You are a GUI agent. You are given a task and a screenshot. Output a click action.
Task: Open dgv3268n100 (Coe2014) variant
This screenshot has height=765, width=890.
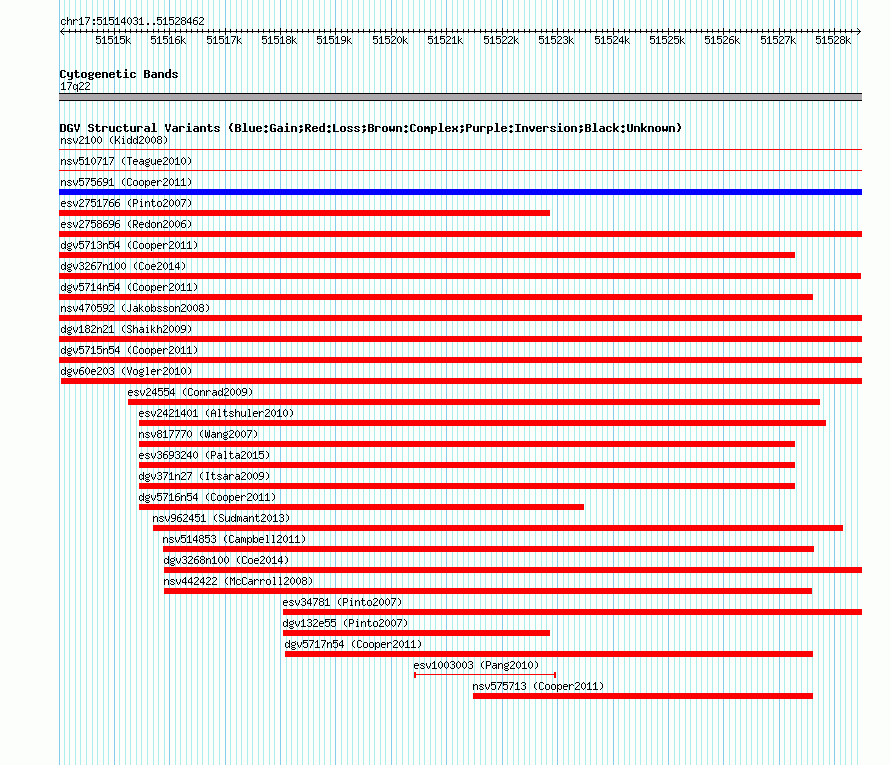coord(226,560)
